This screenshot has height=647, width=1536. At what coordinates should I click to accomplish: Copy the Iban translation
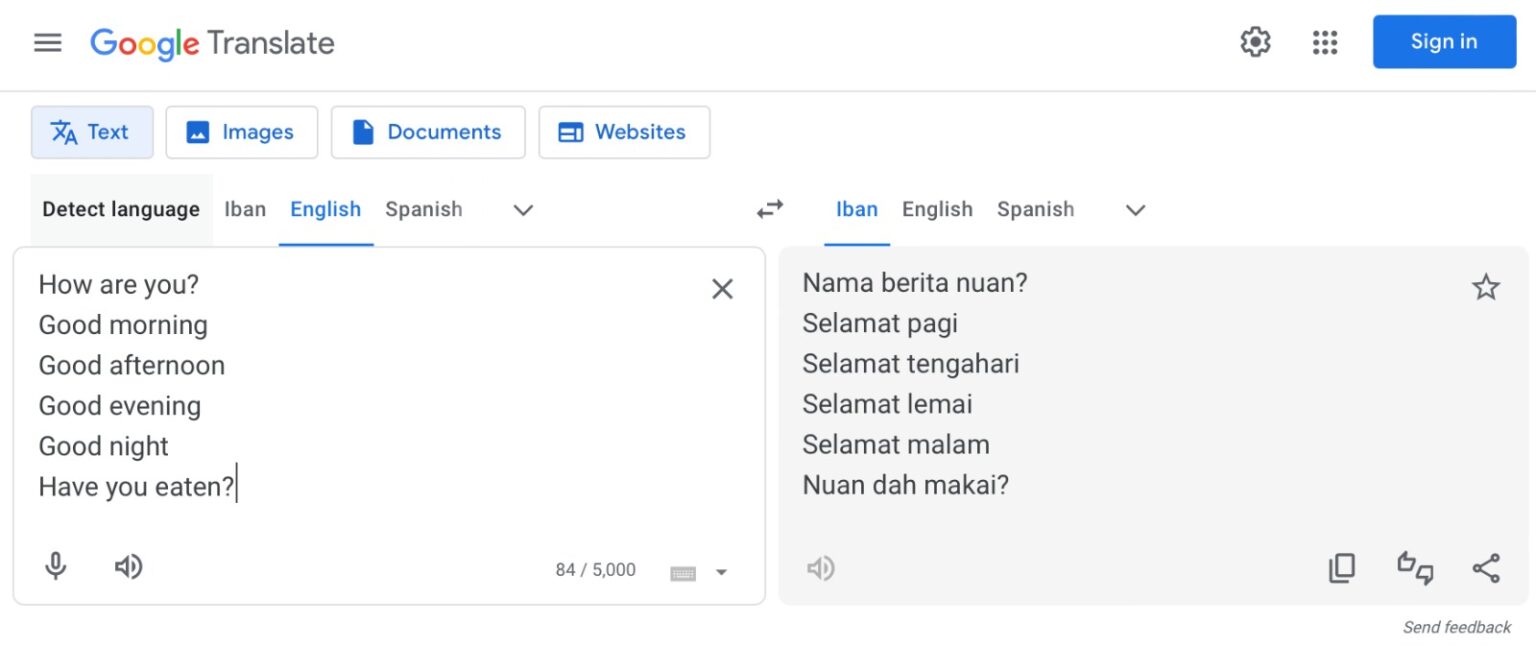point(1342,568)
